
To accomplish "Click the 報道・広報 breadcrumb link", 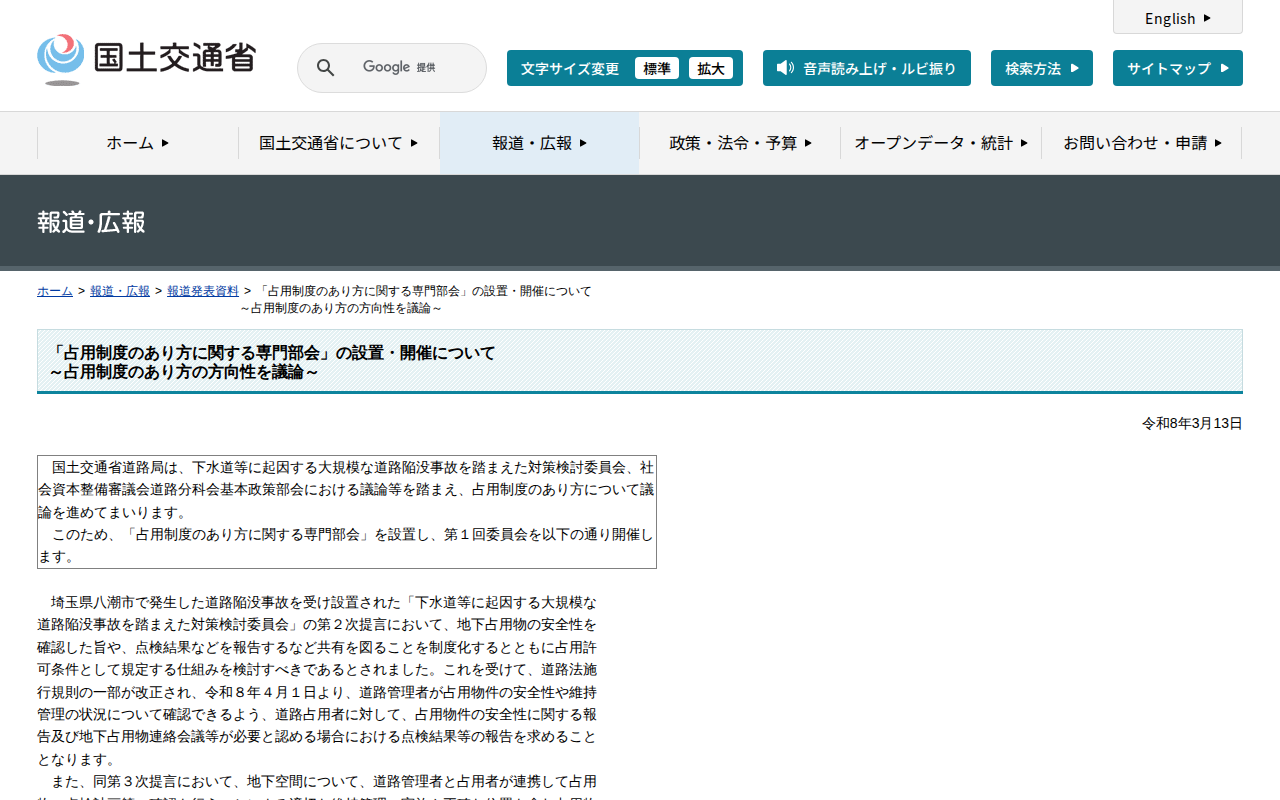I will pos(120,291).
